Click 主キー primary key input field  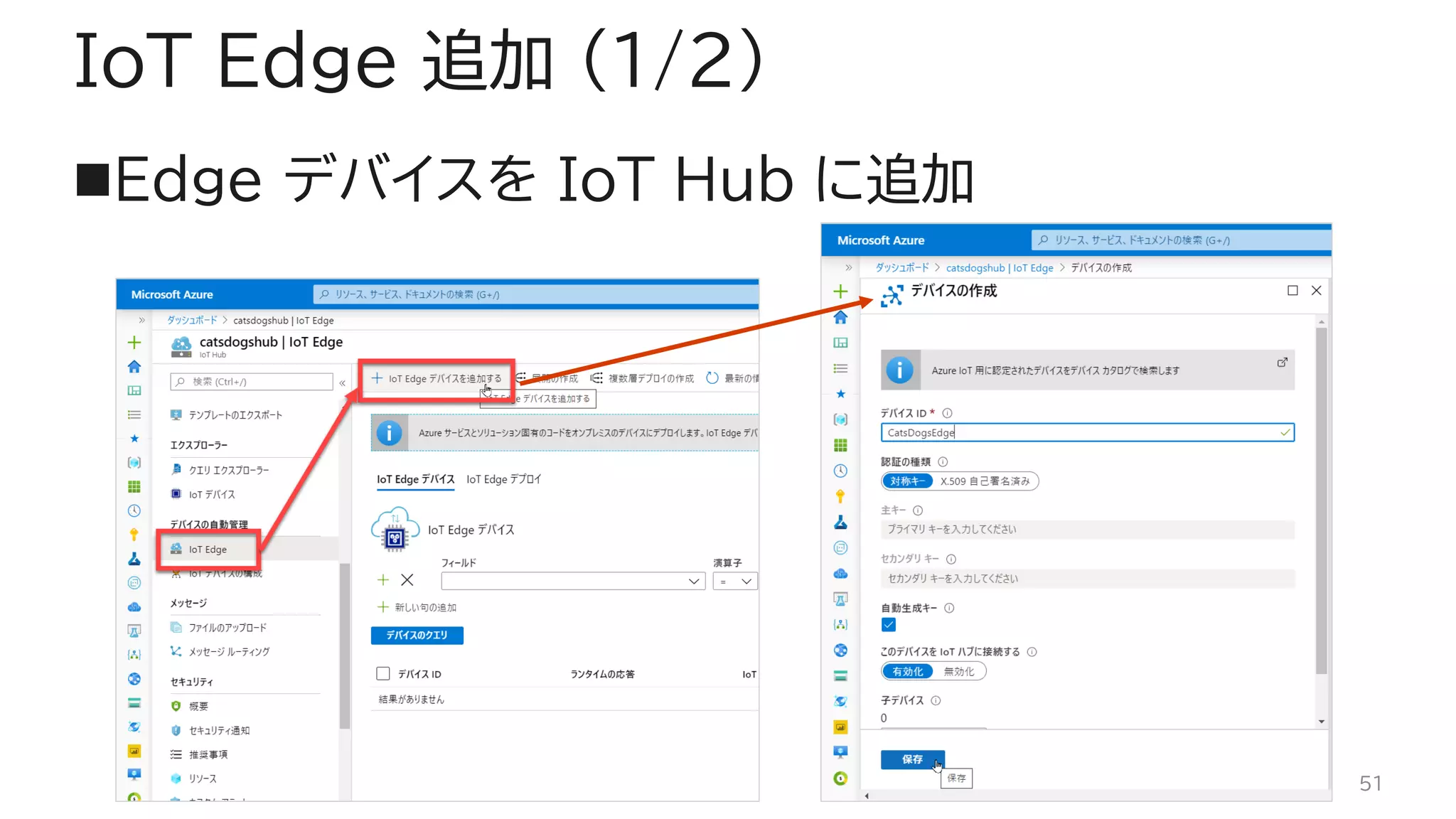tap(1087, 529)
